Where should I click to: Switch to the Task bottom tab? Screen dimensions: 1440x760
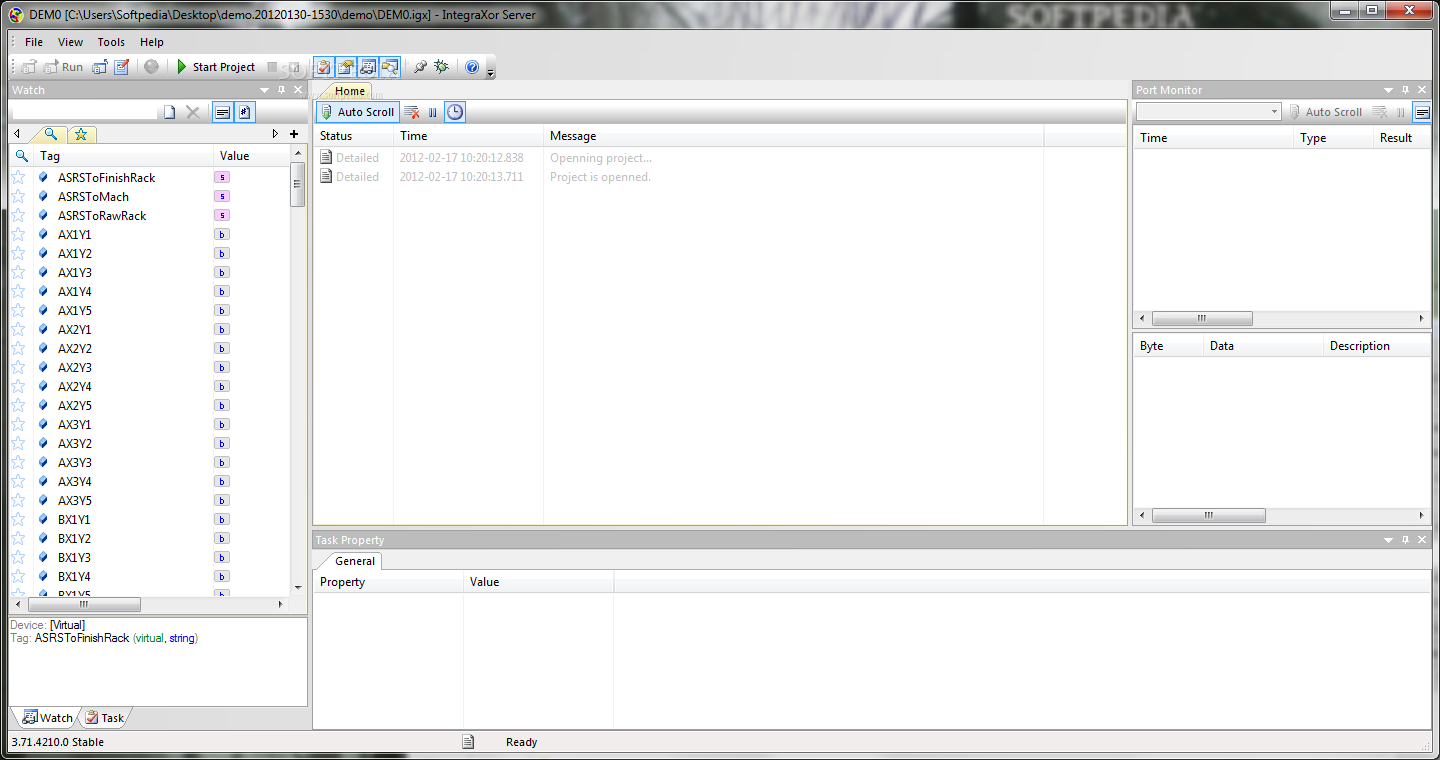coord(104,717)
